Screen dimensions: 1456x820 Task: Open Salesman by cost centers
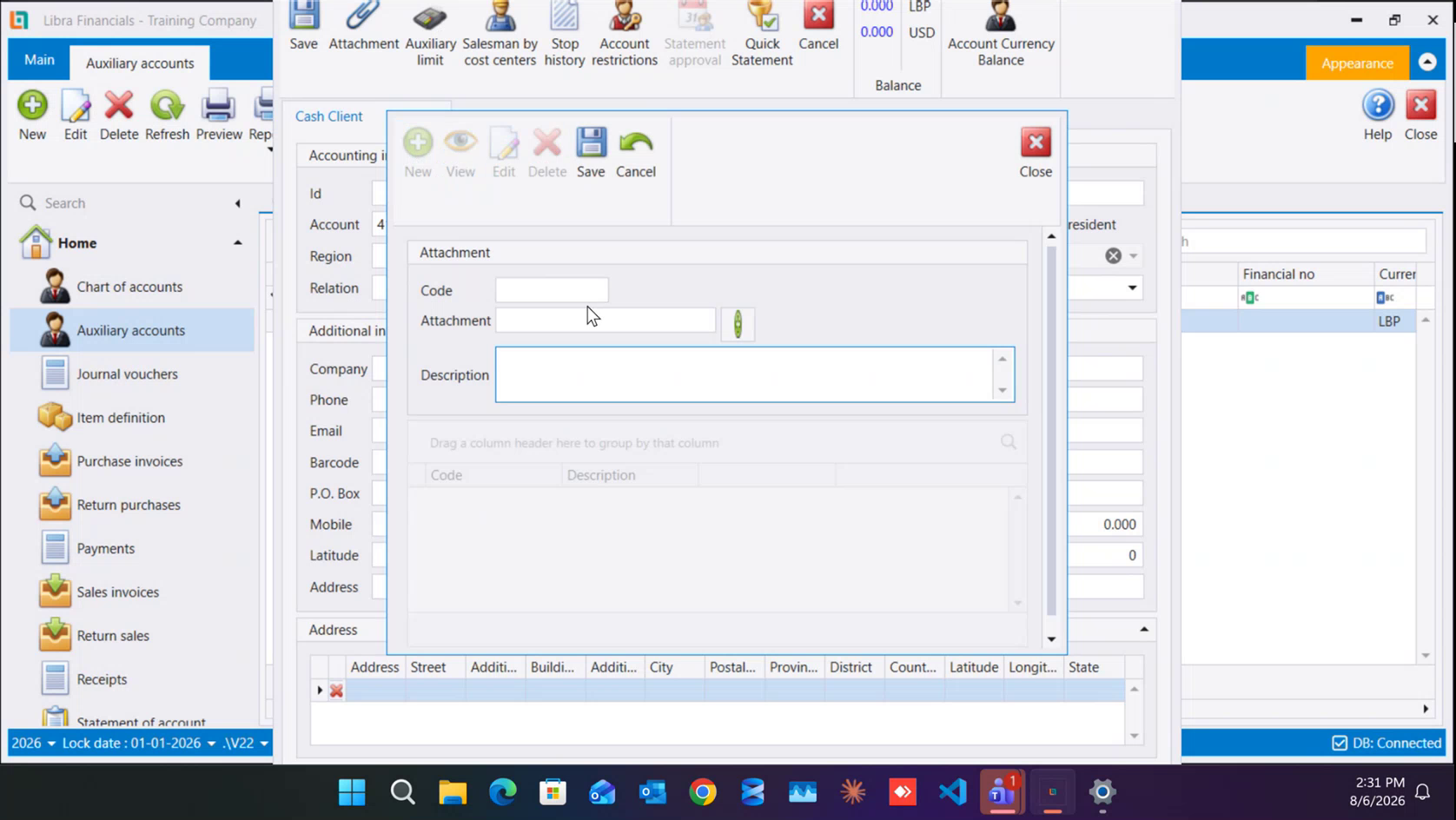pyautogui.click(x=500, y=35)
